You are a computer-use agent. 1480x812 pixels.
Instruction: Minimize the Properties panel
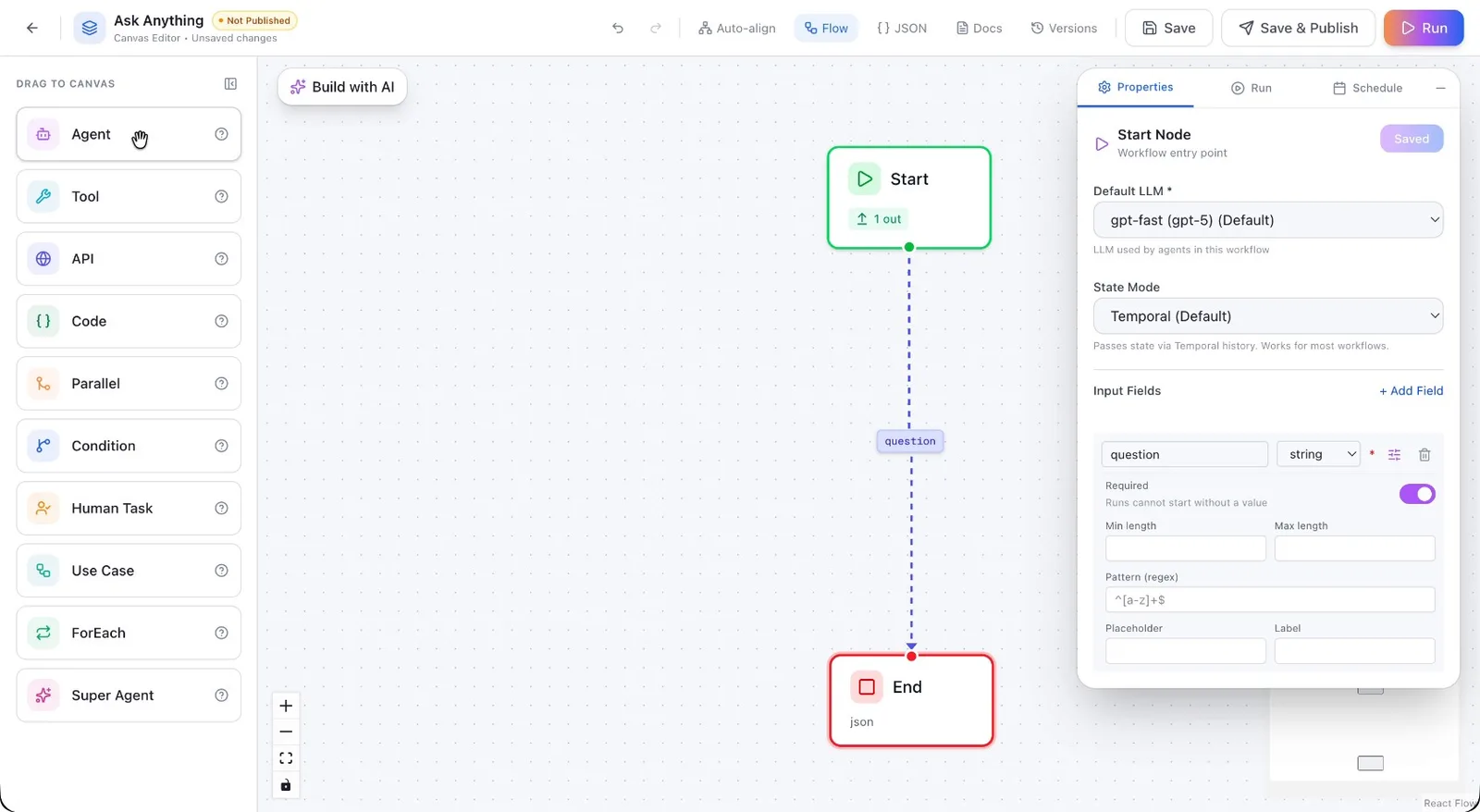pos(1440,88)
